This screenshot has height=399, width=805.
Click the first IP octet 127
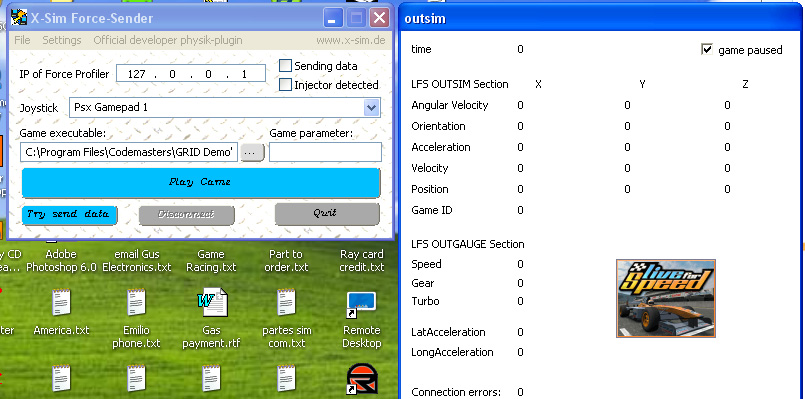click(136, 74)
